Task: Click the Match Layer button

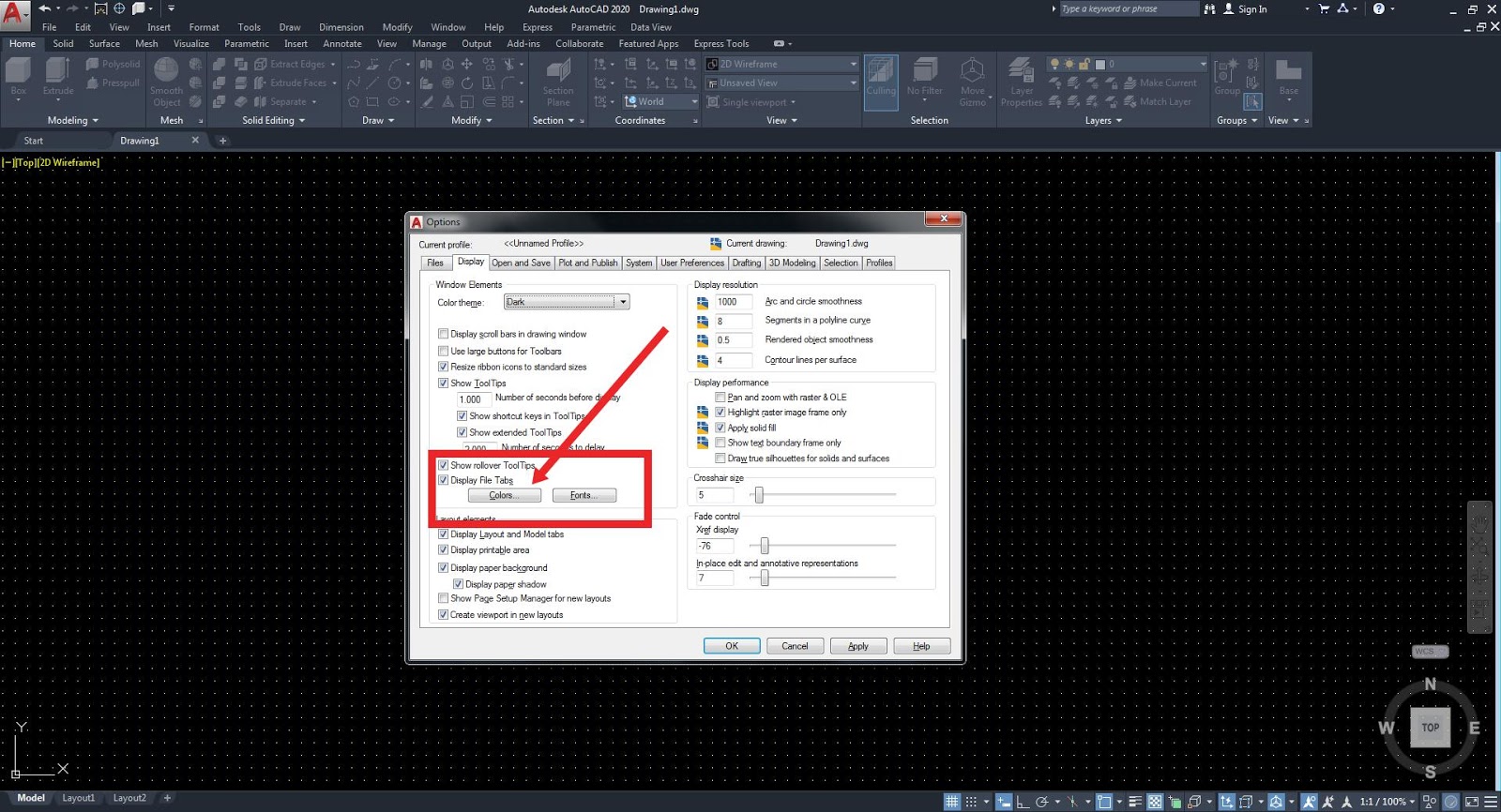Action: [1158, 101]
